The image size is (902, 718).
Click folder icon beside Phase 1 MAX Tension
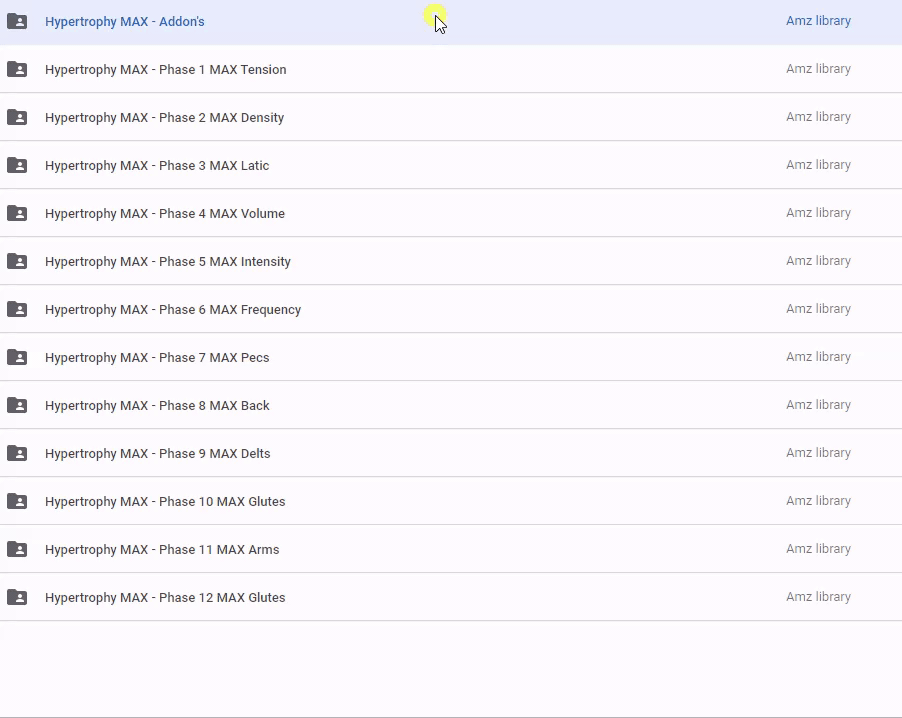[17, 69]
